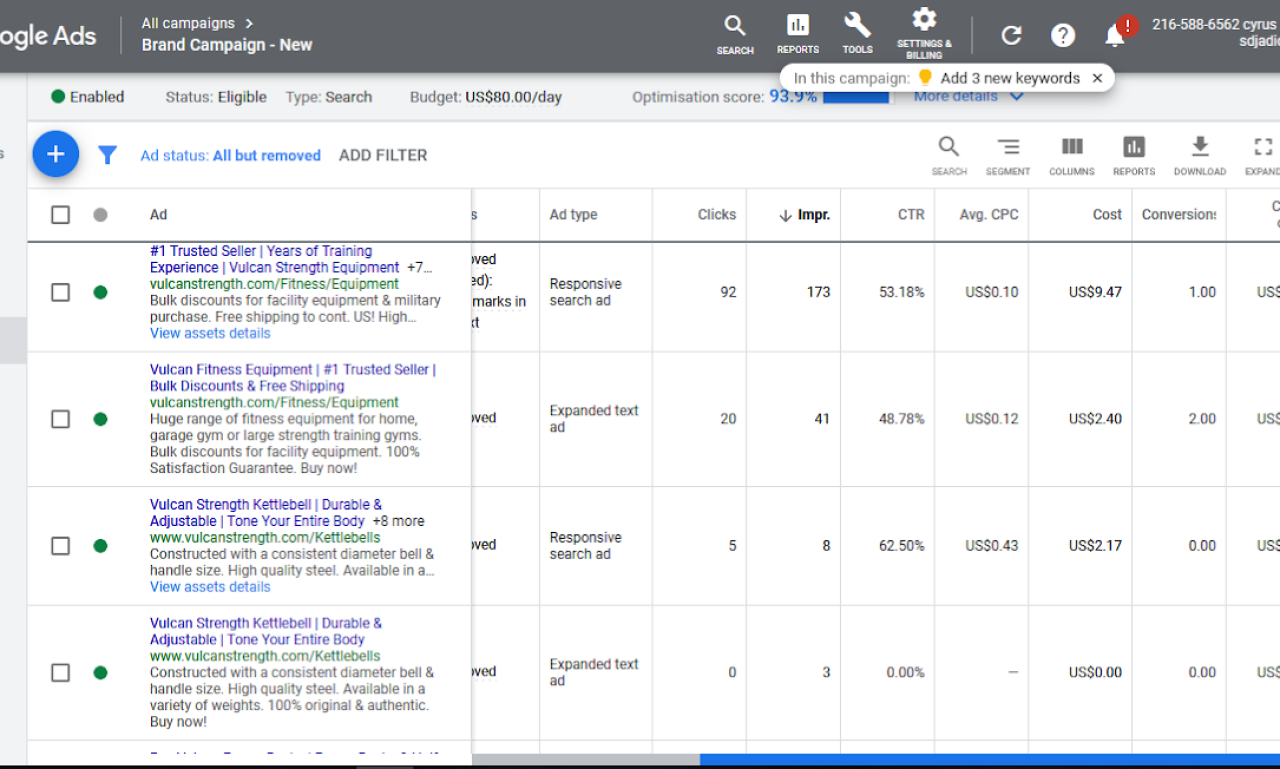Click the blue filter funnel icon
1280x769 pixels.
[107, 155]
